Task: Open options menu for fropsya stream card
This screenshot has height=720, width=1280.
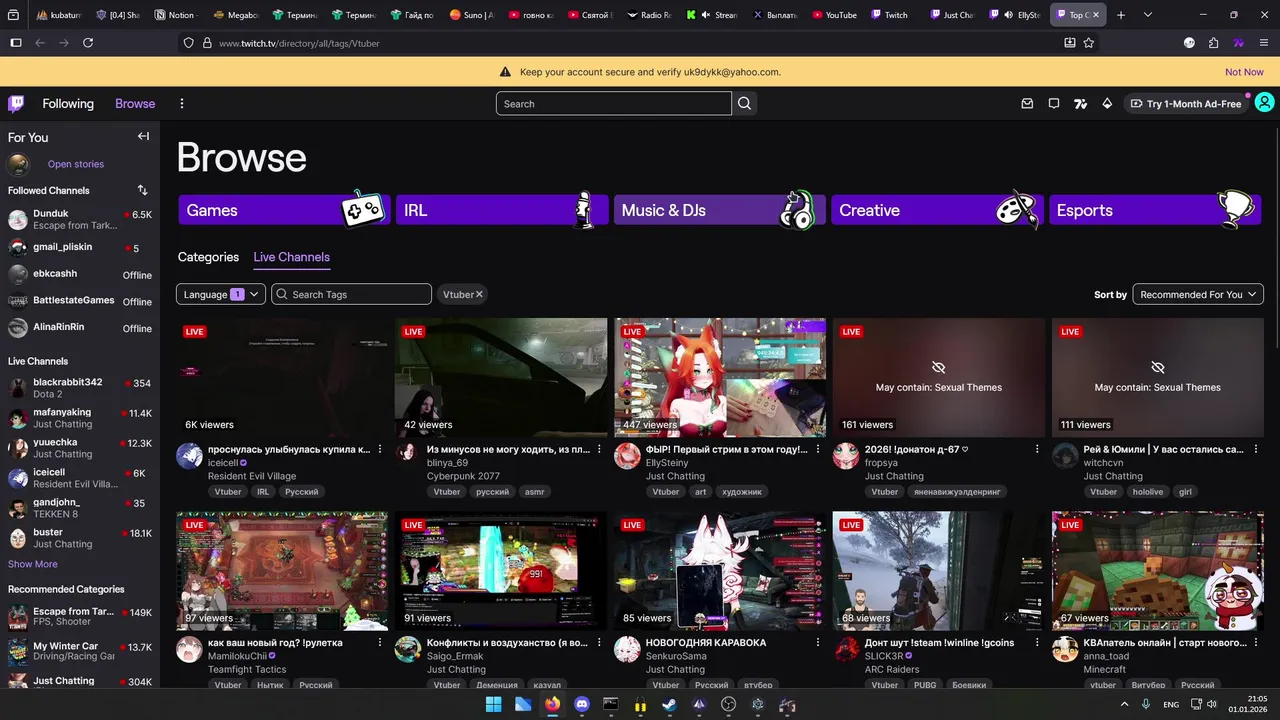Action: pos(1037,449)
